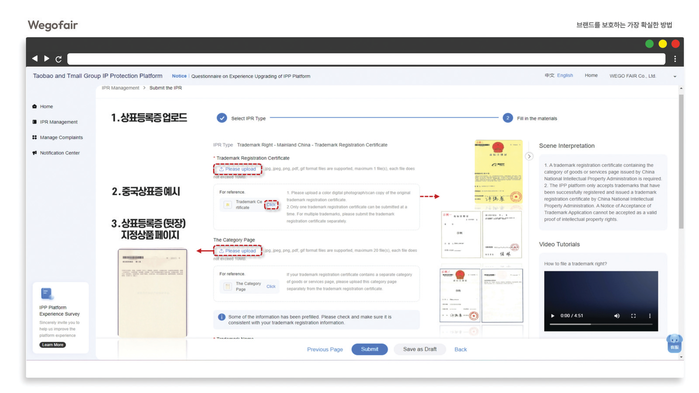Viewport: 699px width, 393px height.
Task: Click the blue Submit button
Action: [370, 349]
